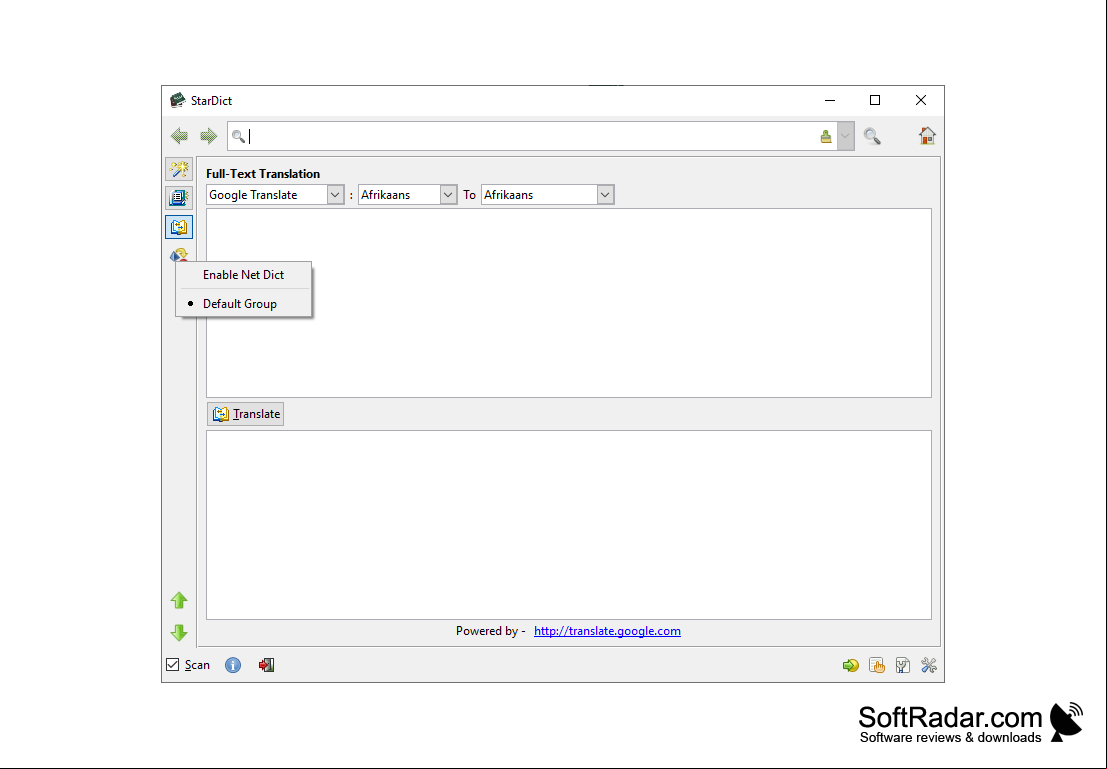Screen dimensions: 1107x769
Task: Click the green up arrow in the sidebar
Action: [179, 600]
